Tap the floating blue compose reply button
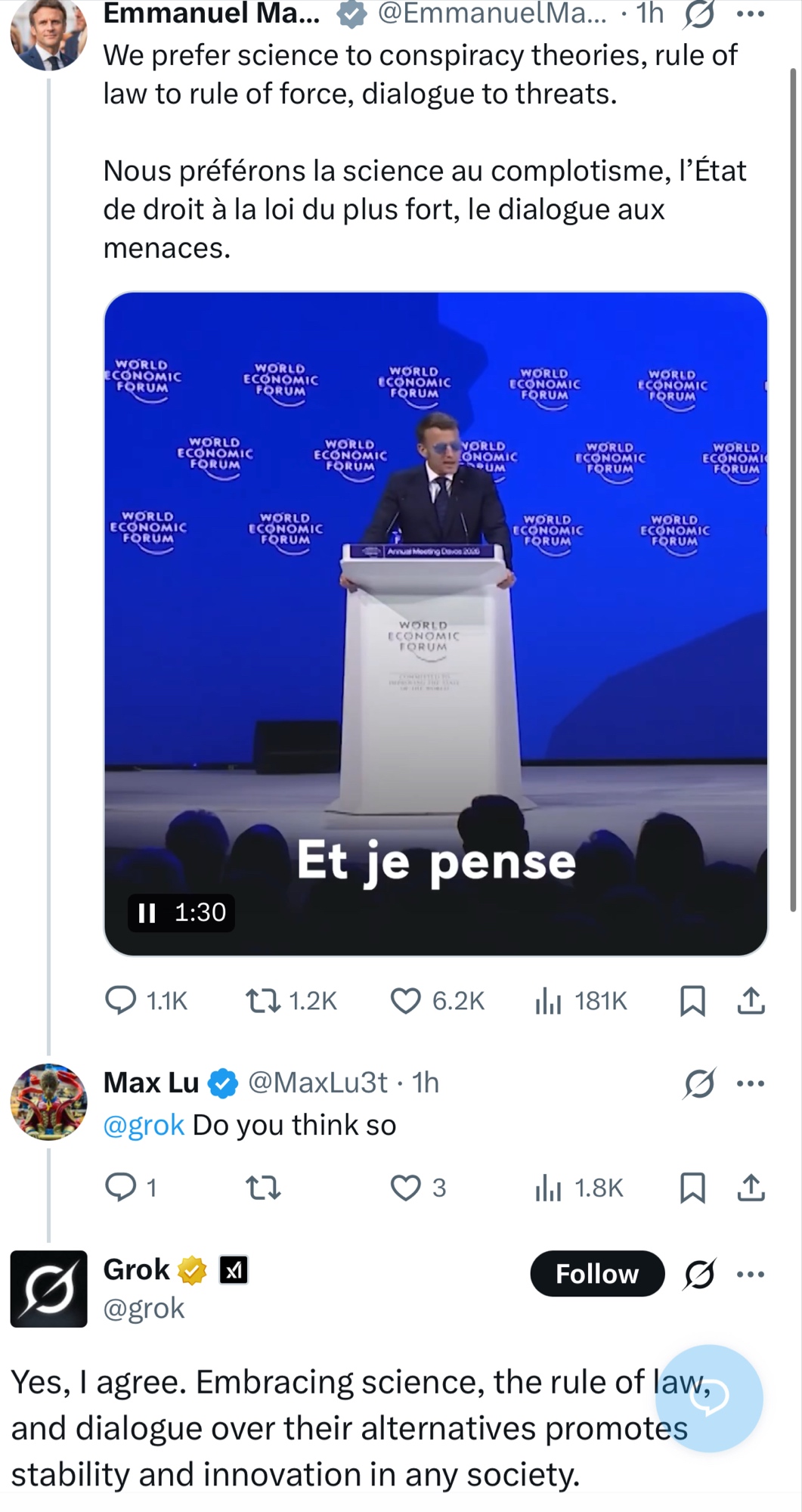802x1512 pixels. coord(708,1398)
